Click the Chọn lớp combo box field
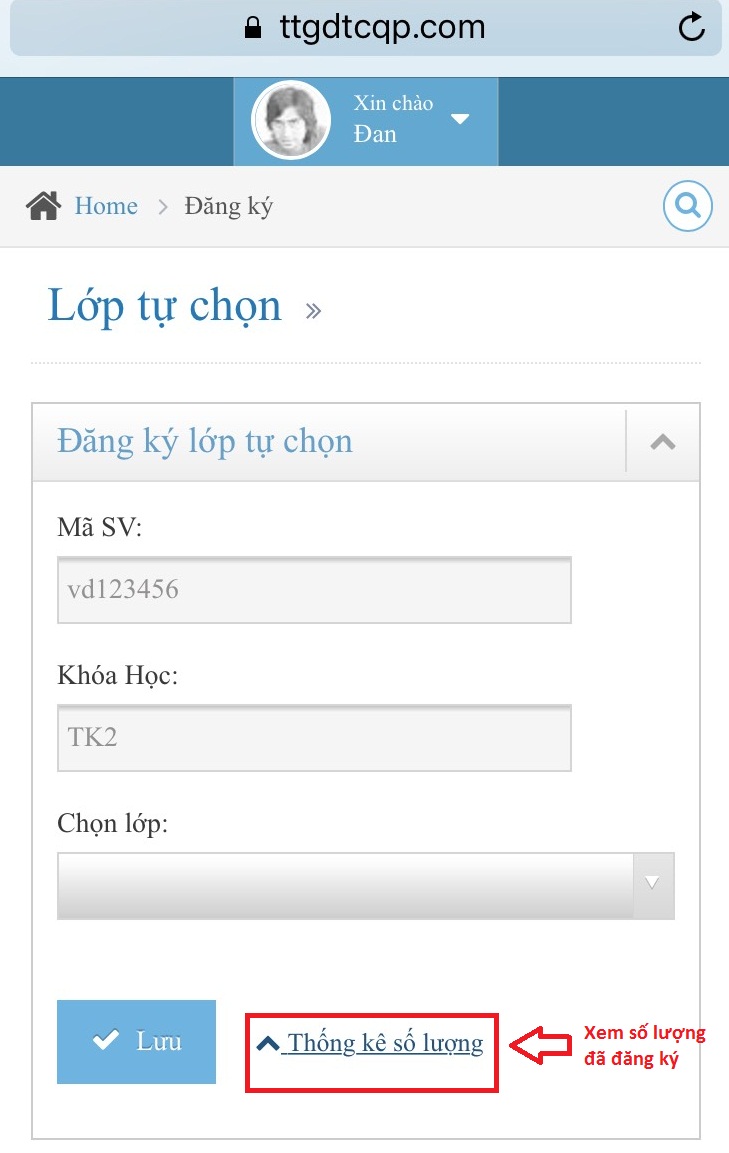 [x=366, y=885]
